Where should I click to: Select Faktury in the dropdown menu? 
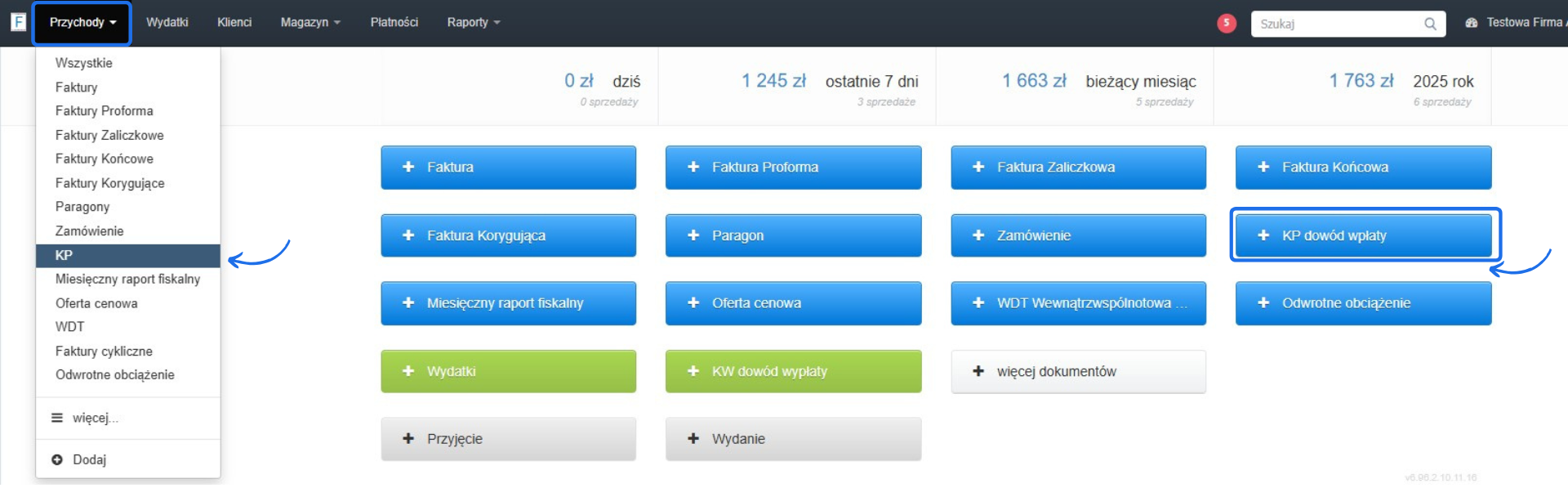click(128, 87)
